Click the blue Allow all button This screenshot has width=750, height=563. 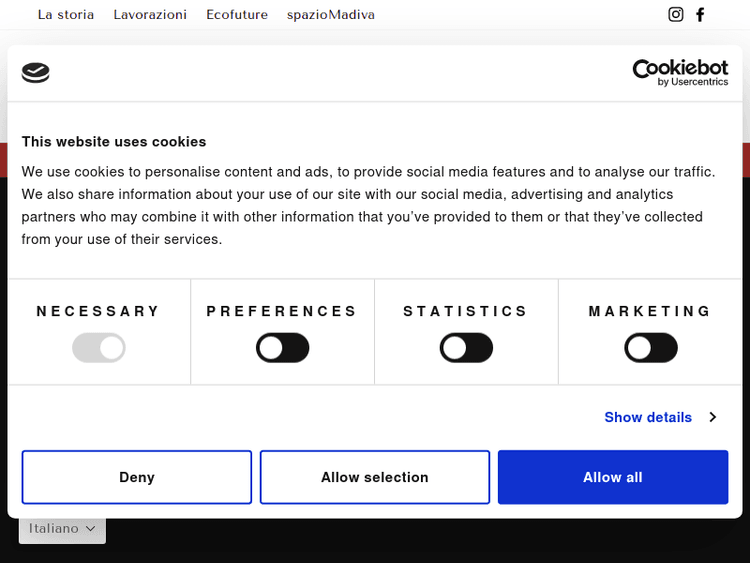[613, 477]
